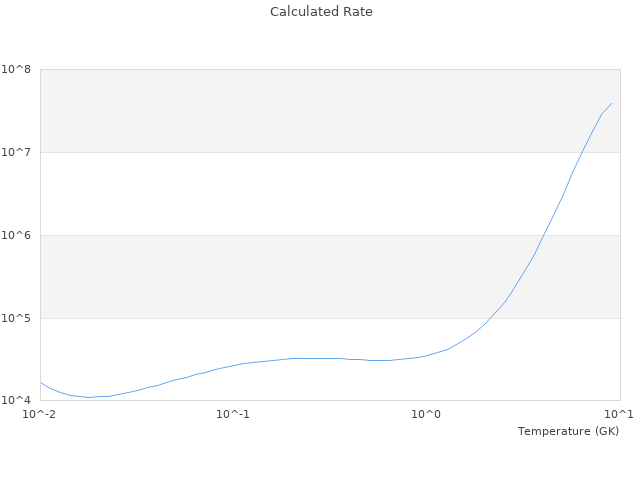The width and height of the screenshot is (640, 480).
Task: Select the 10^4 y-axis label
Action: pos(16,400)
